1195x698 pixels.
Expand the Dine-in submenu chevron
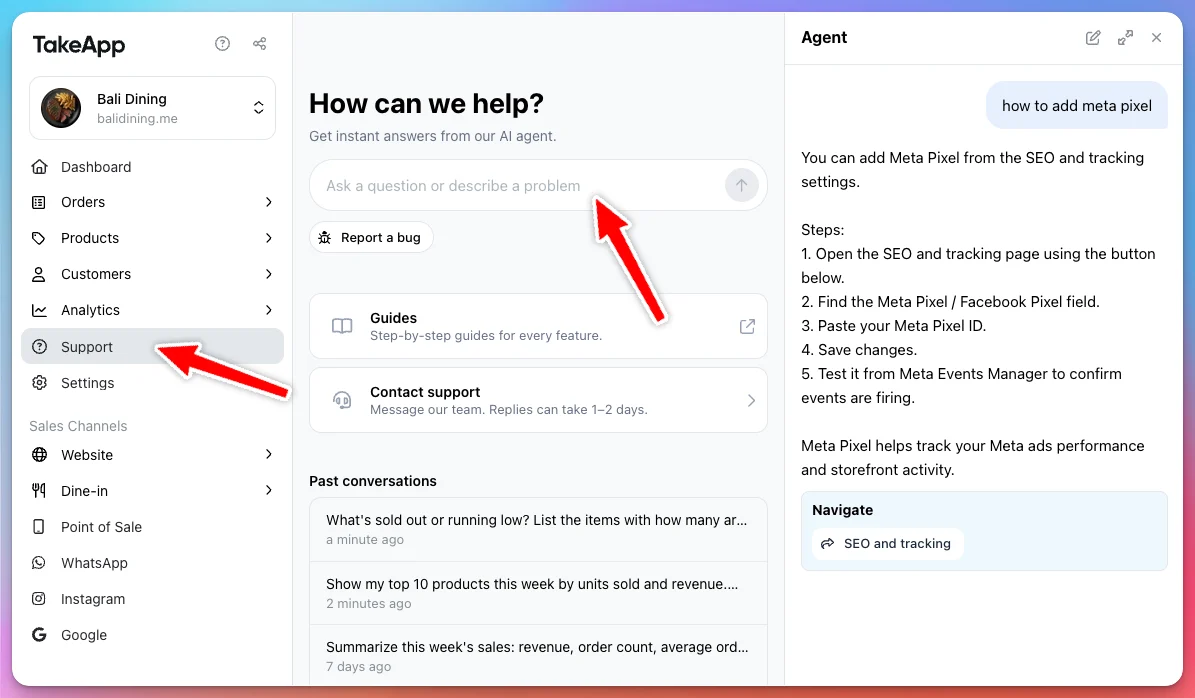pos(268,490)
